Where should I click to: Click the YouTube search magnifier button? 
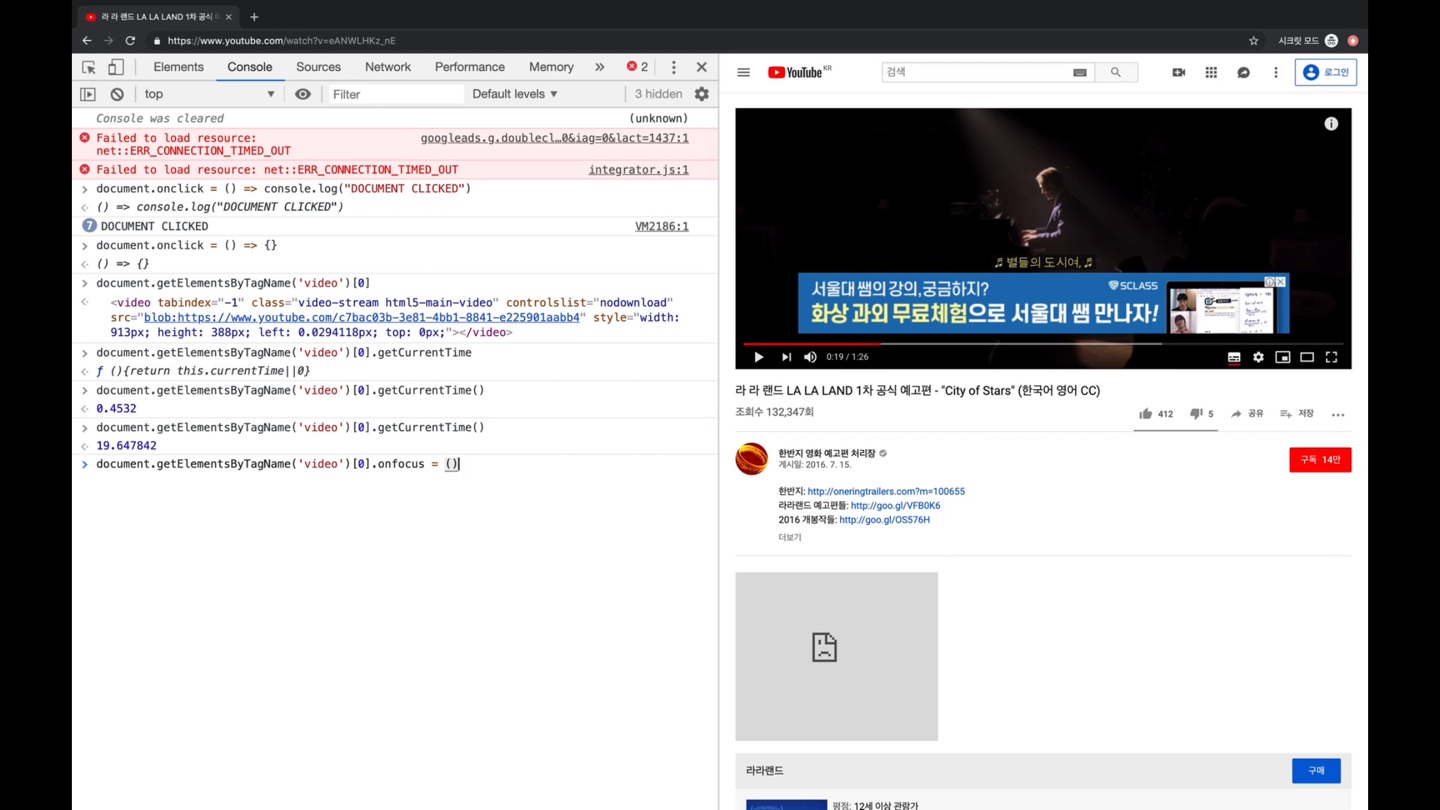[1116, 72]
